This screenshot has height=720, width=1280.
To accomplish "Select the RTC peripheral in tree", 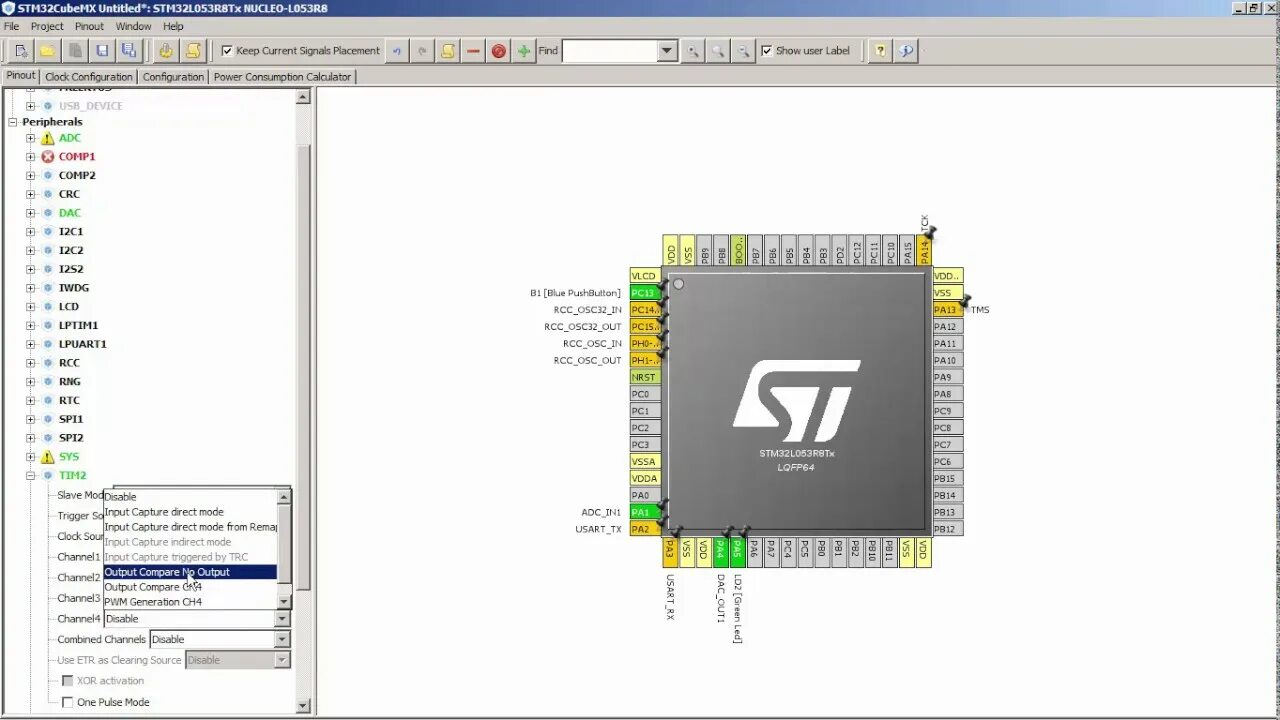I will click(69, 401).
